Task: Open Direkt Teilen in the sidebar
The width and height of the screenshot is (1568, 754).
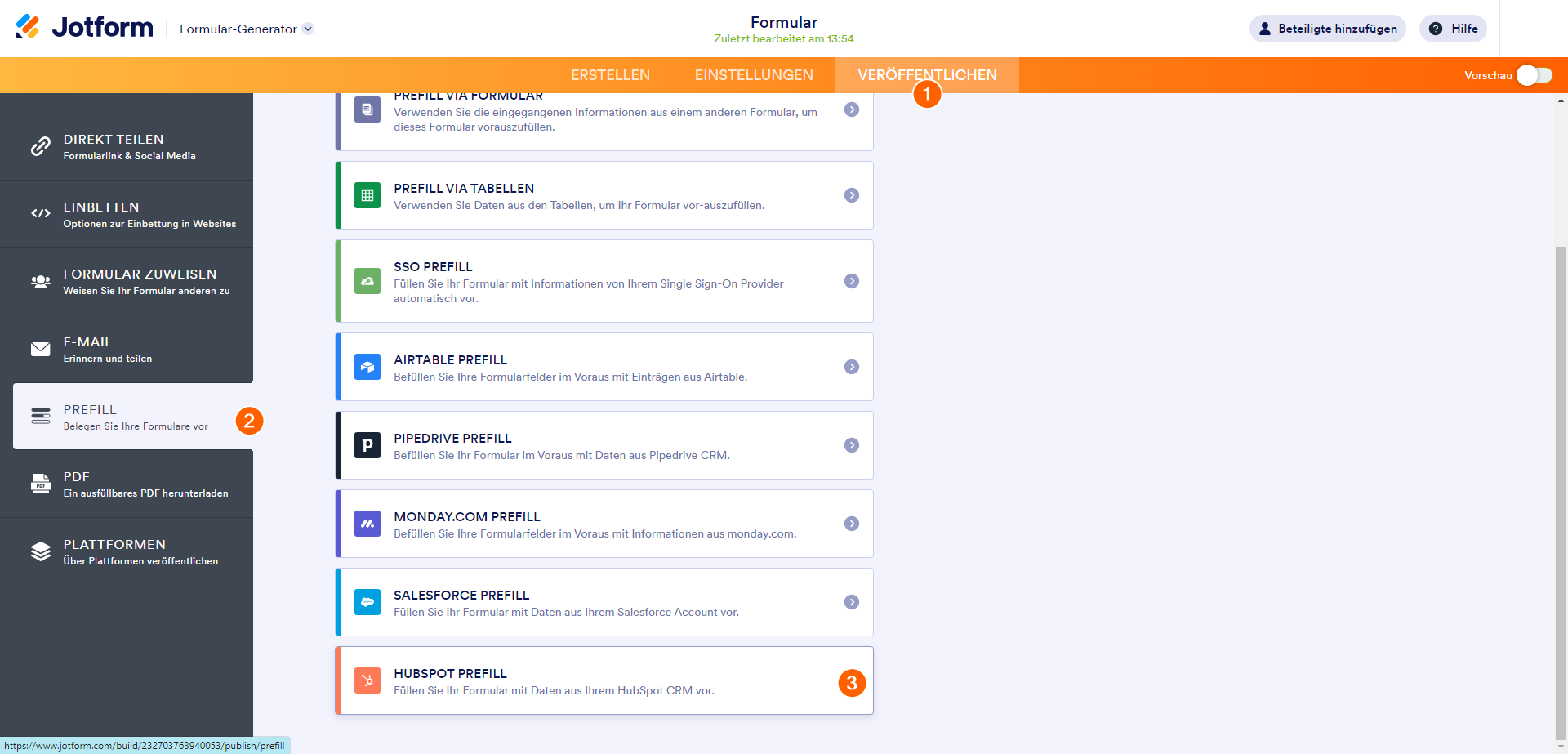Action: [127, 146]
